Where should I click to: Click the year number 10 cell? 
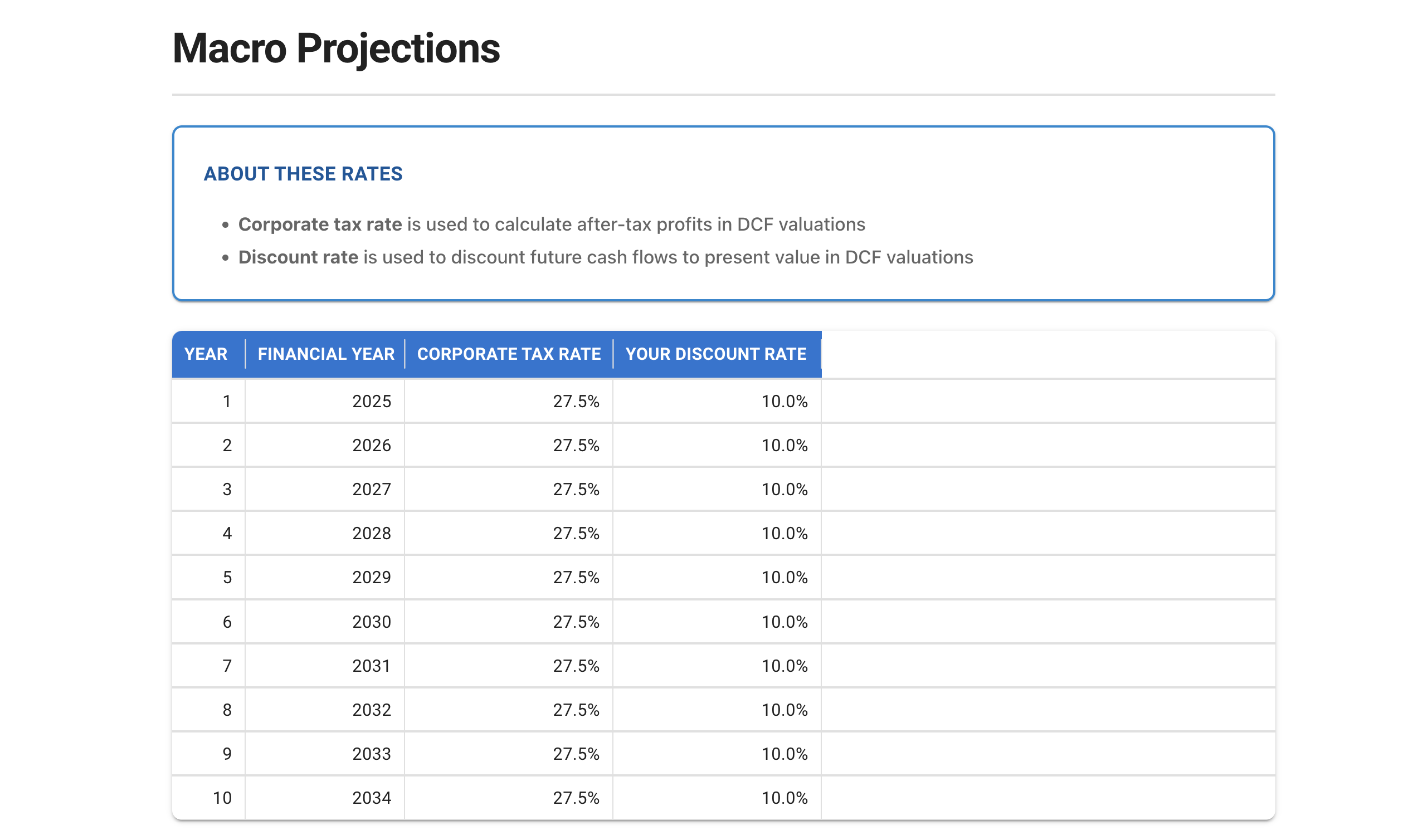222,798
